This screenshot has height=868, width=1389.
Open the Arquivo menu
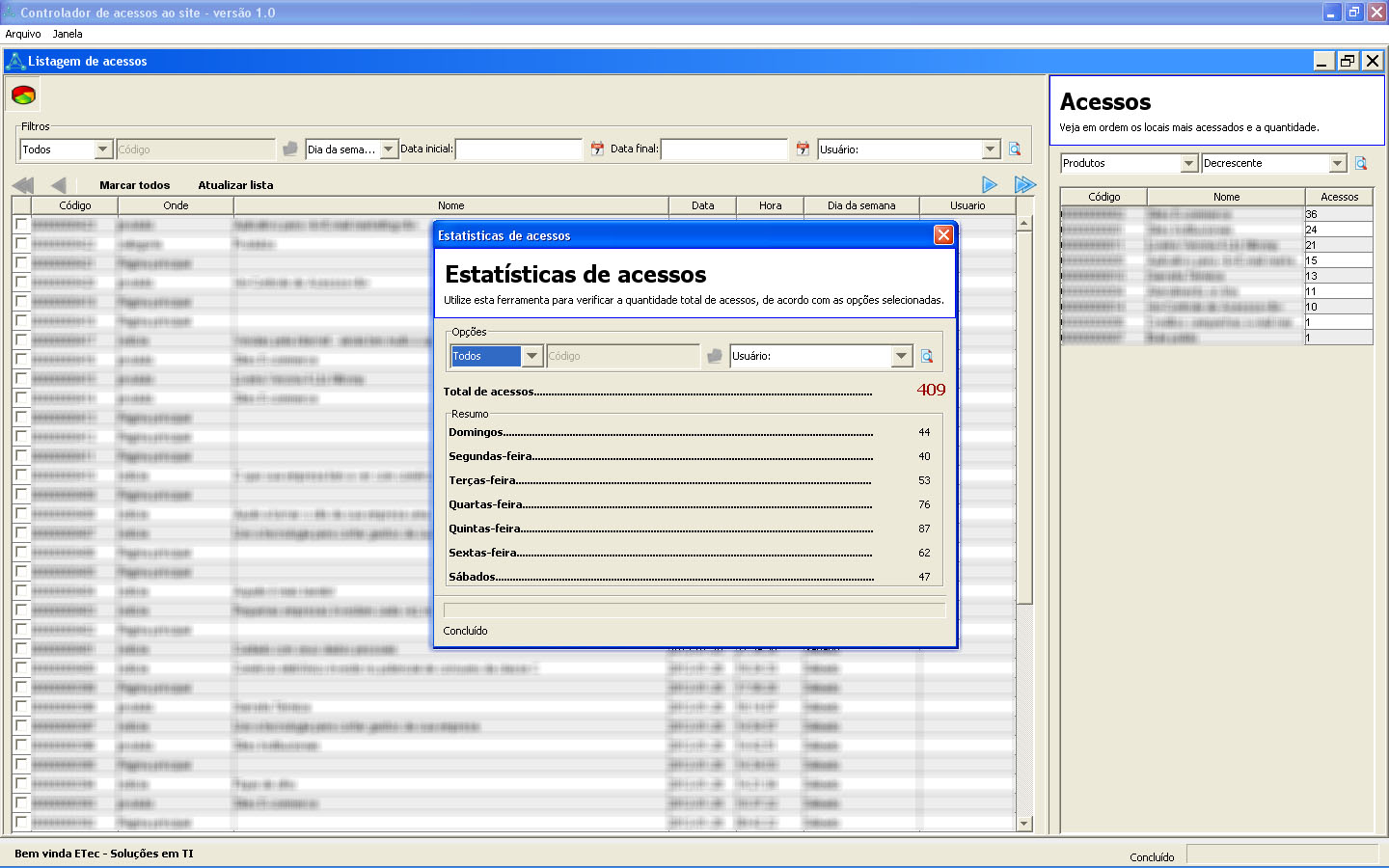(x=23, y=34)
